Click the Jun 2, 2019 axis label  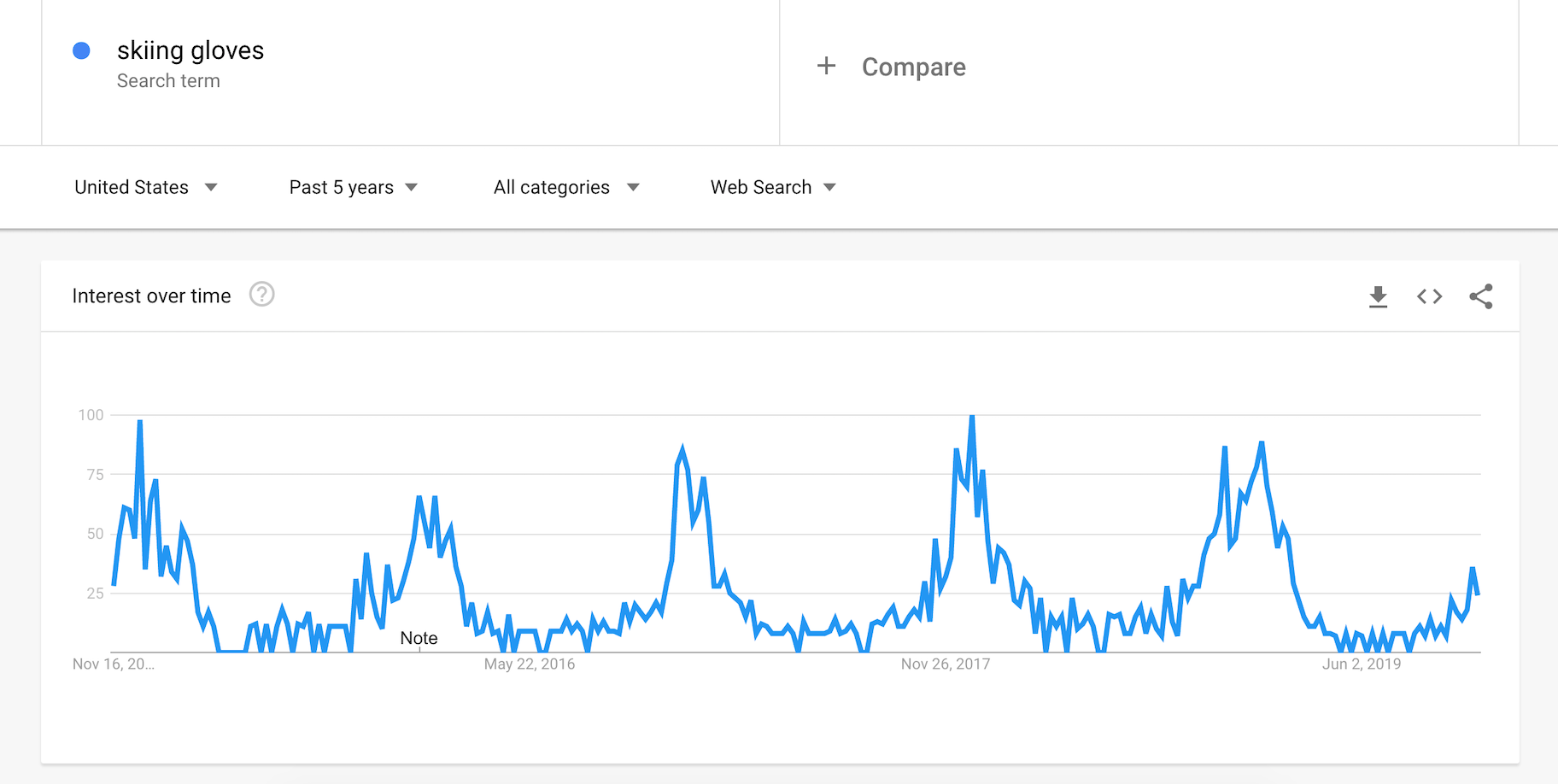(x=1362, y=664)
